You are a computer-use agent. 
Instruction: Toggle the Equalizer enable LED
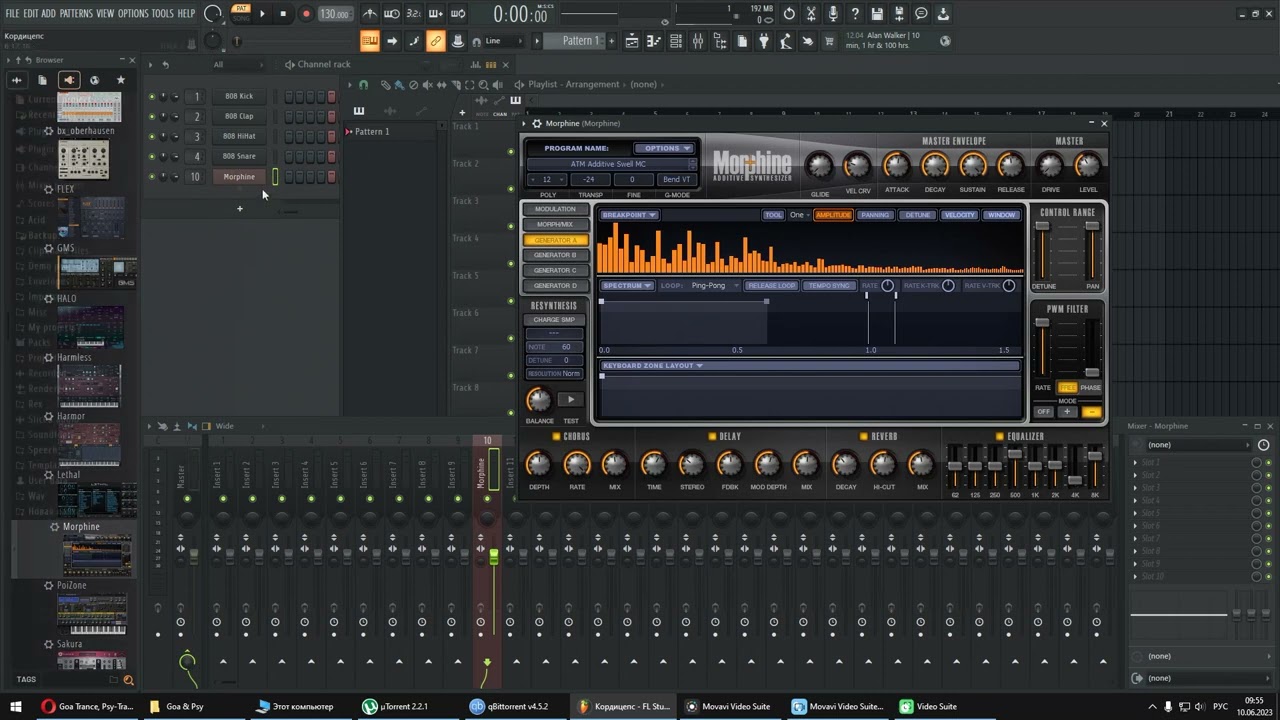998,437
